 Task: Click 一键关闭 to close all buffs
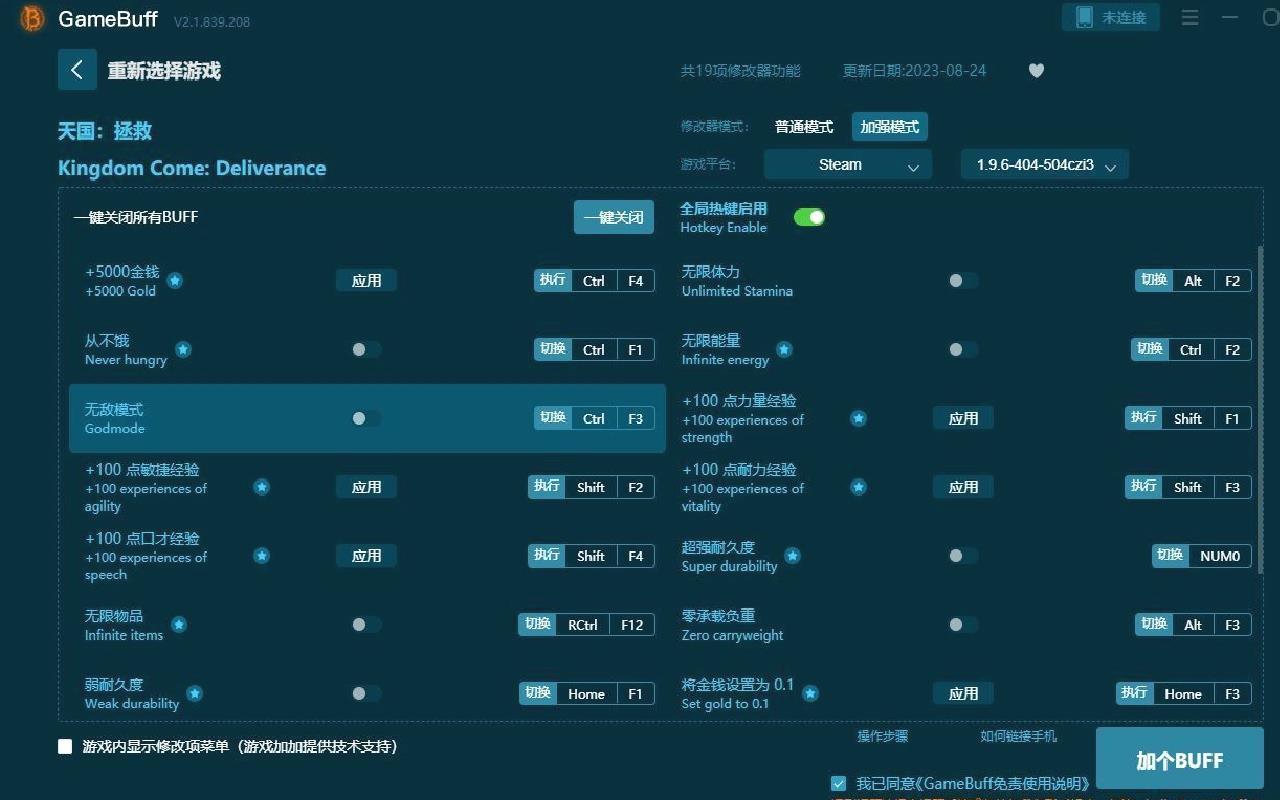click(x=614, y=217)
